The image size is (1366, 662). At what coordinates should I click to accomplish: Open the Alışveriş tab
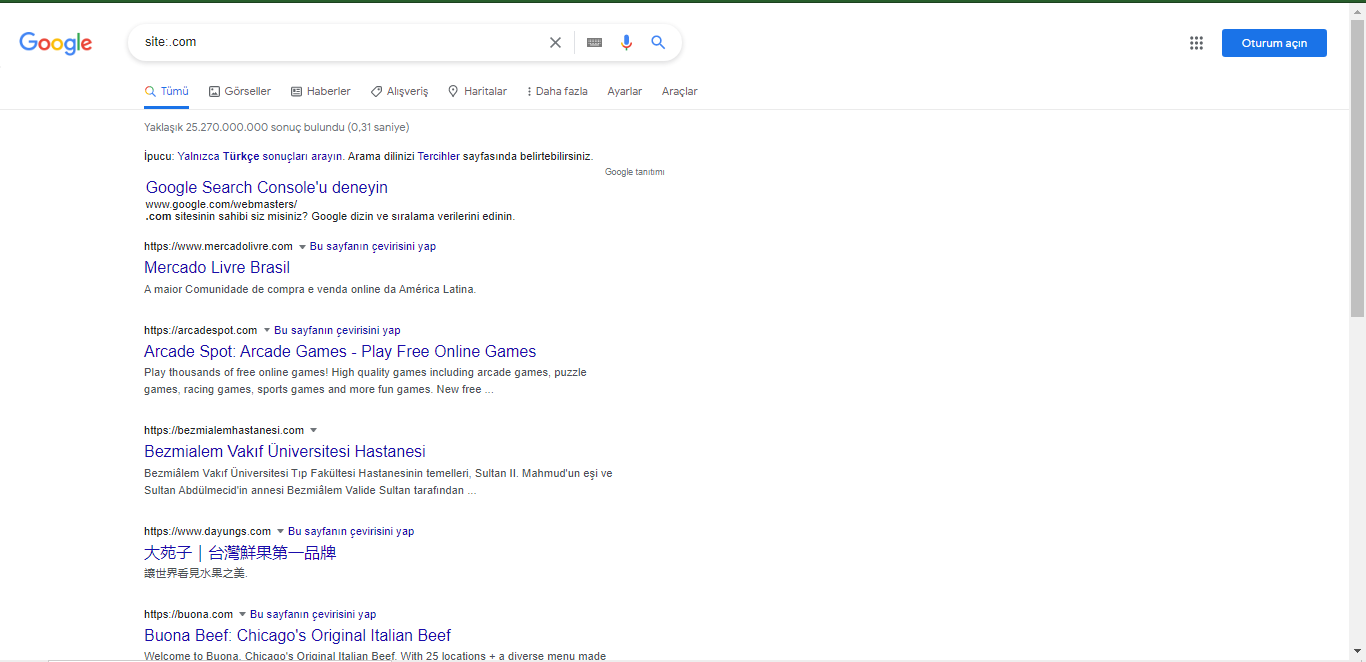click(399, 91)
